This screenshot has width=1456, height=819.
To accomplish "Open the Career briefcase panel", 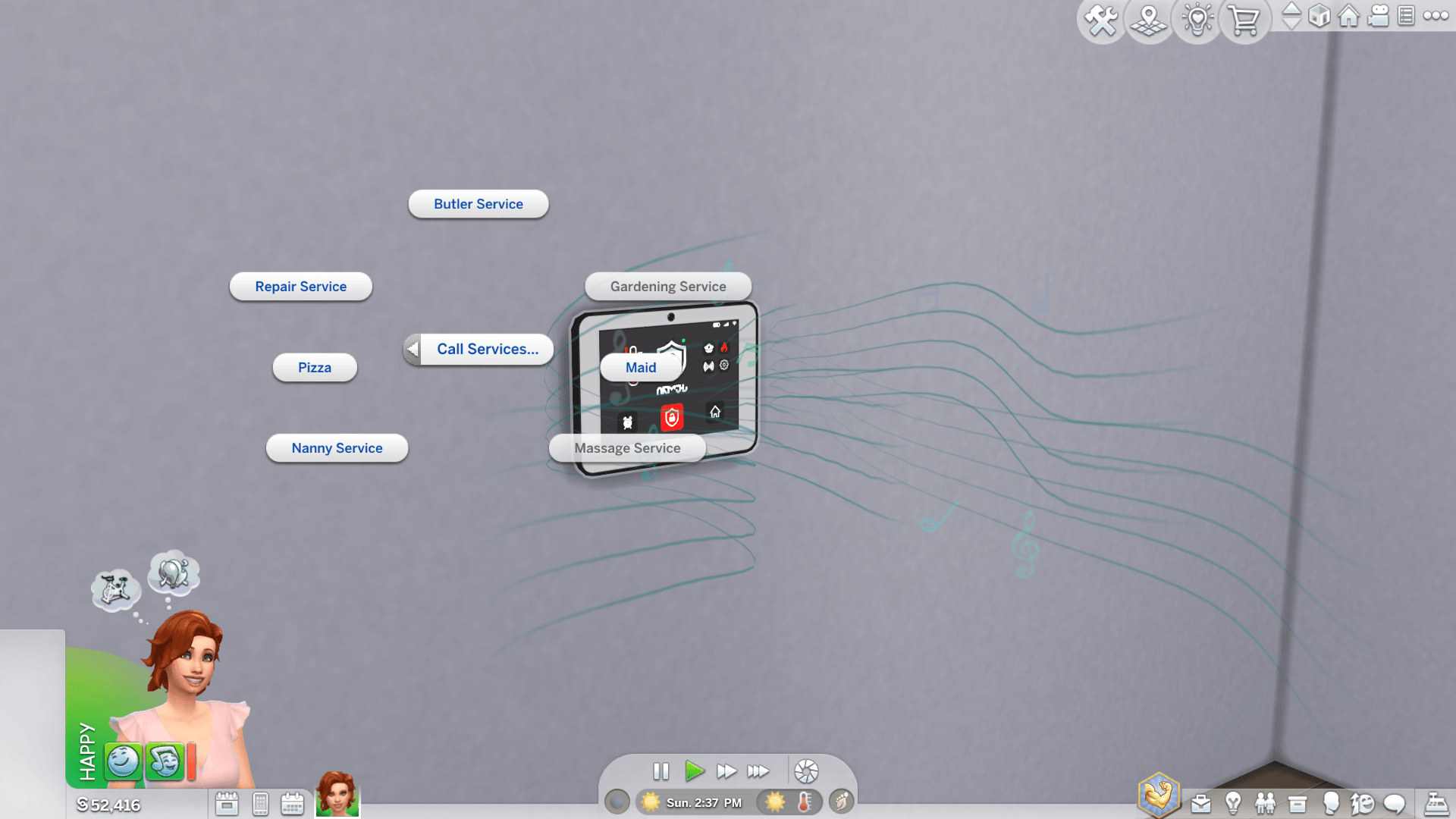I will tap(1200, 803).
